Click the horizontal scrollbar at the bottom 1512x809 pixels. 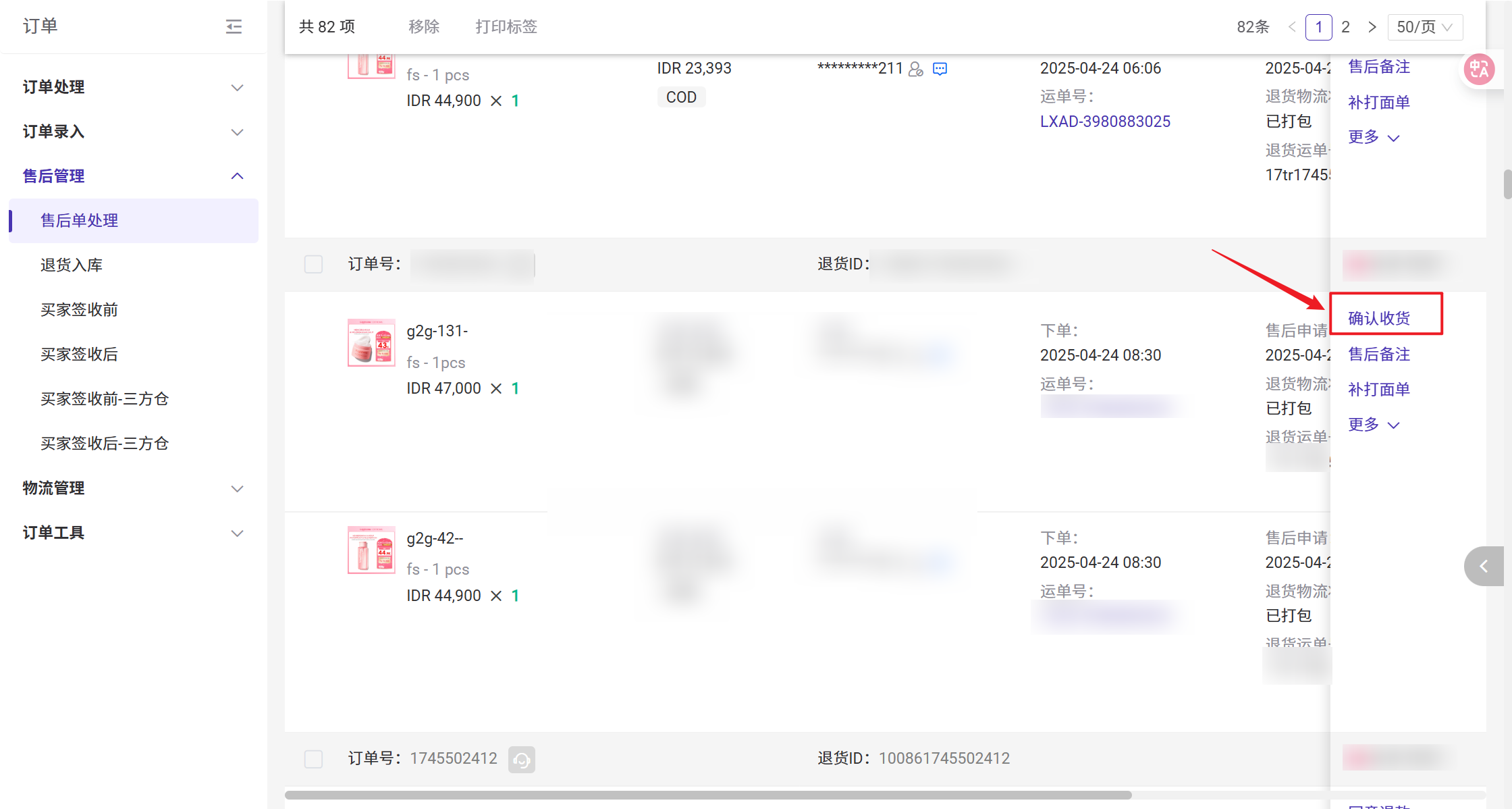click(x=707, y=795)
